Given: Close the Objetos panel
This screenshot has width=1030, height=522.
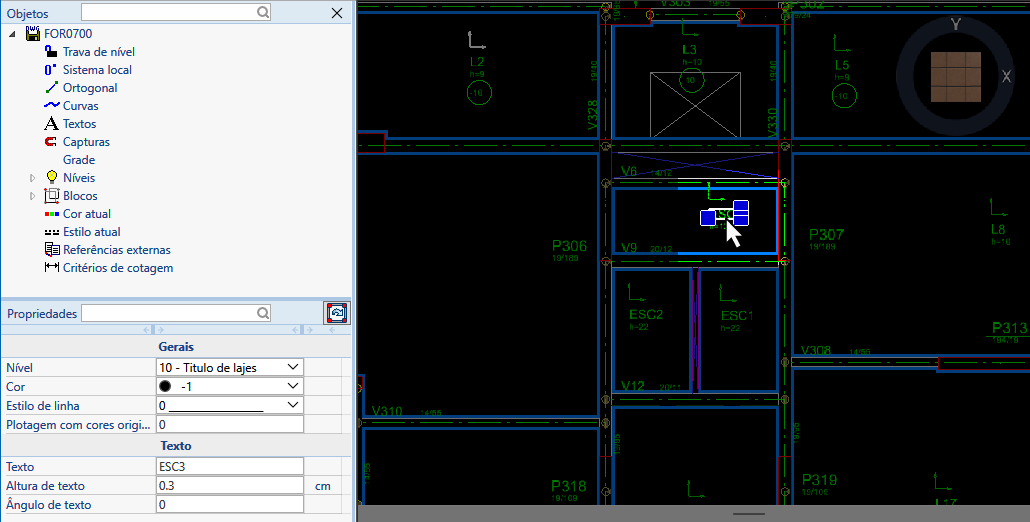Looking at the screenshot, I should pyautogui.click(x=337, y=13).
